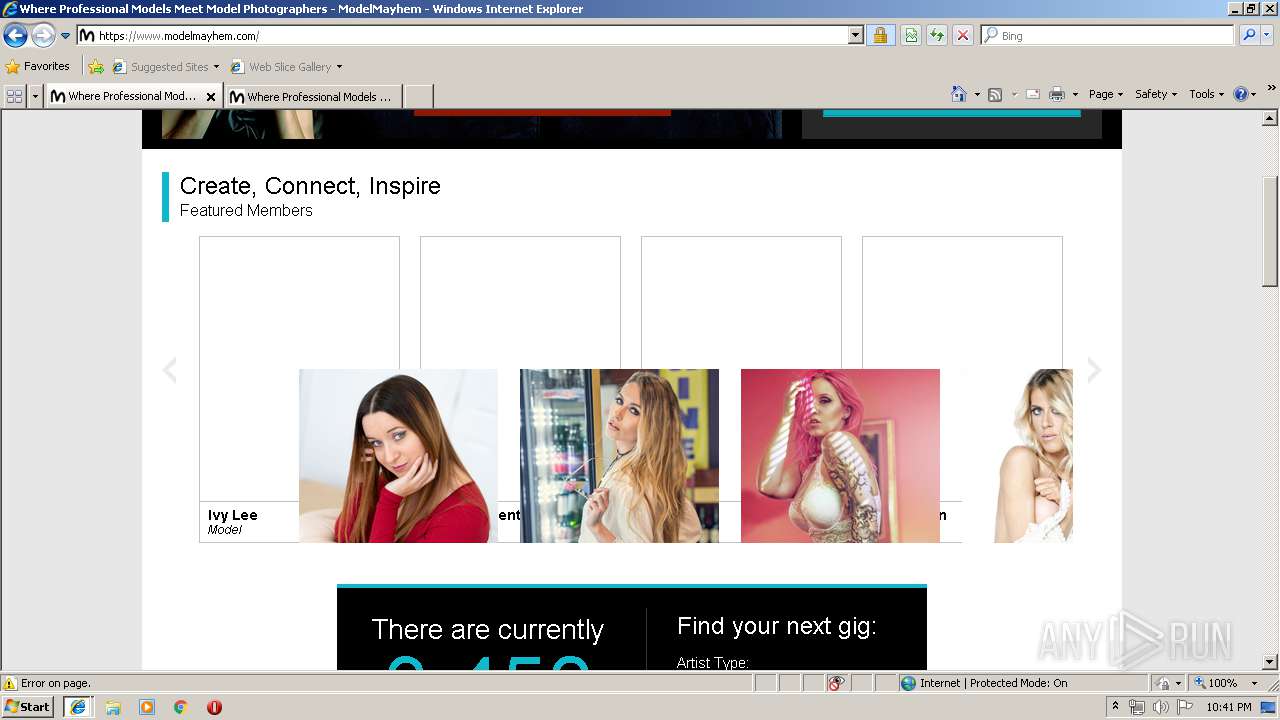Refresh the page with green arrows

click(x=937, y=36)
